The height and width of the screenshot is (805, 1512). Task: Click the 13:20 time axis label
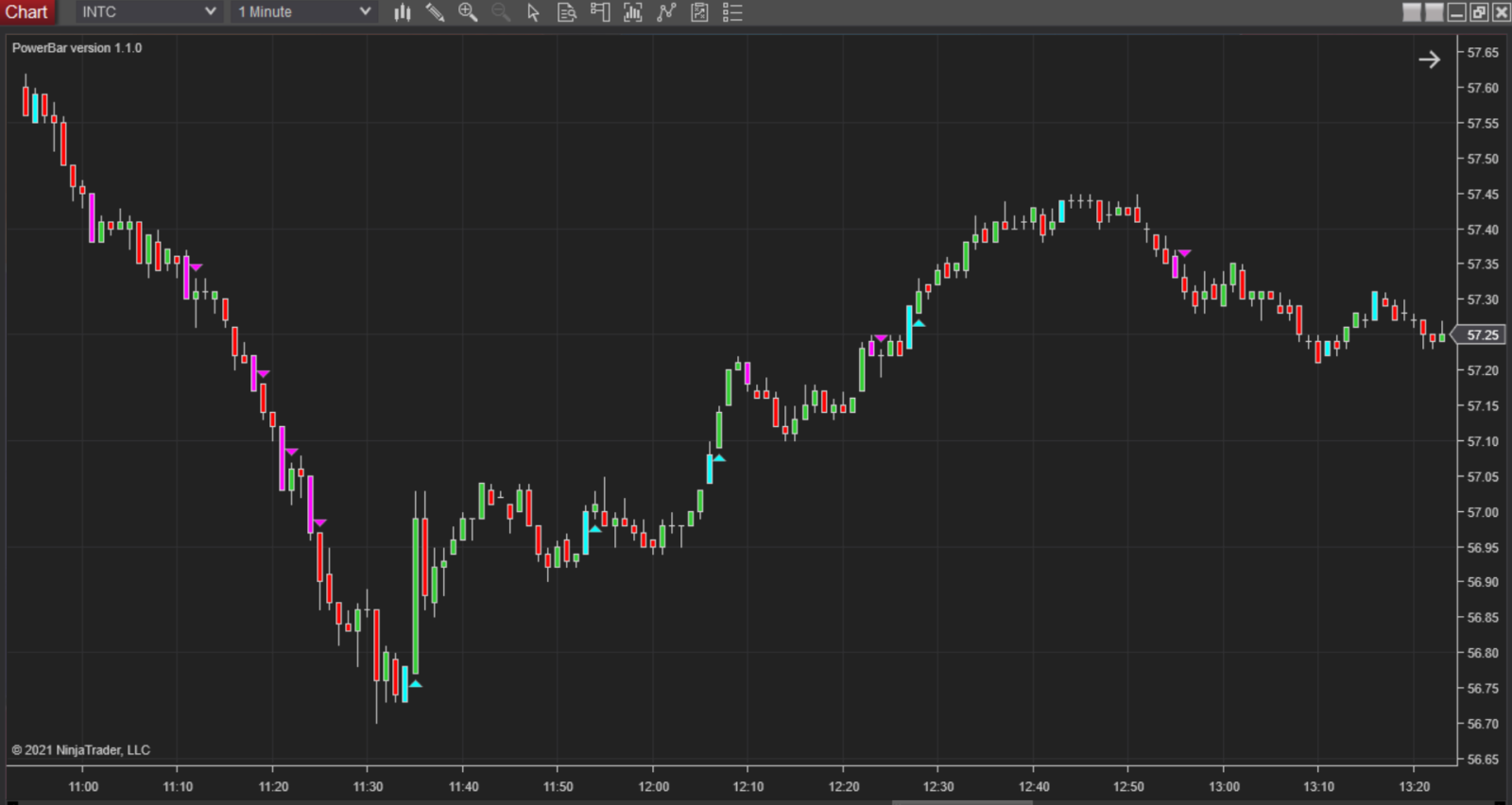tap(1414, 787)
